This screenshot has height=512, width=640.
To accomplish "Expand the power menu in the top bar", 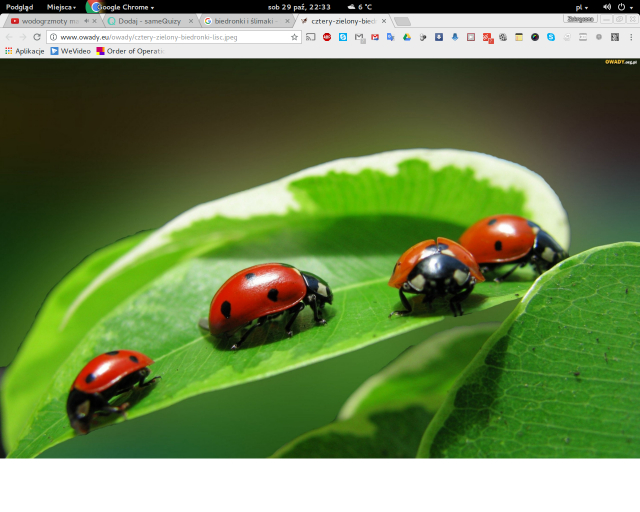I will coord(625,6).
